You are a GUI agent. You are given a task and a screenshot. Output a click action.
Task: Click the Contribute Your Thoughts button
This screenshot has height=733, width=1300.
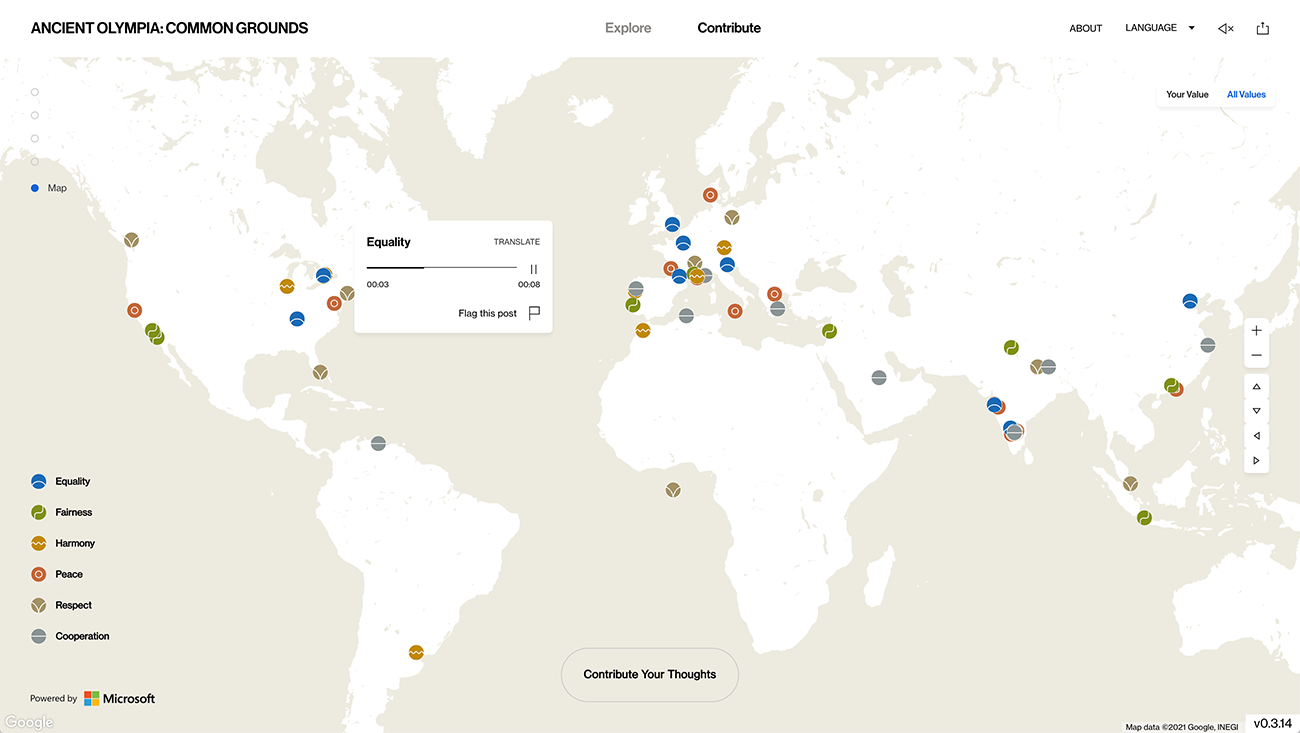click(650, 675)
